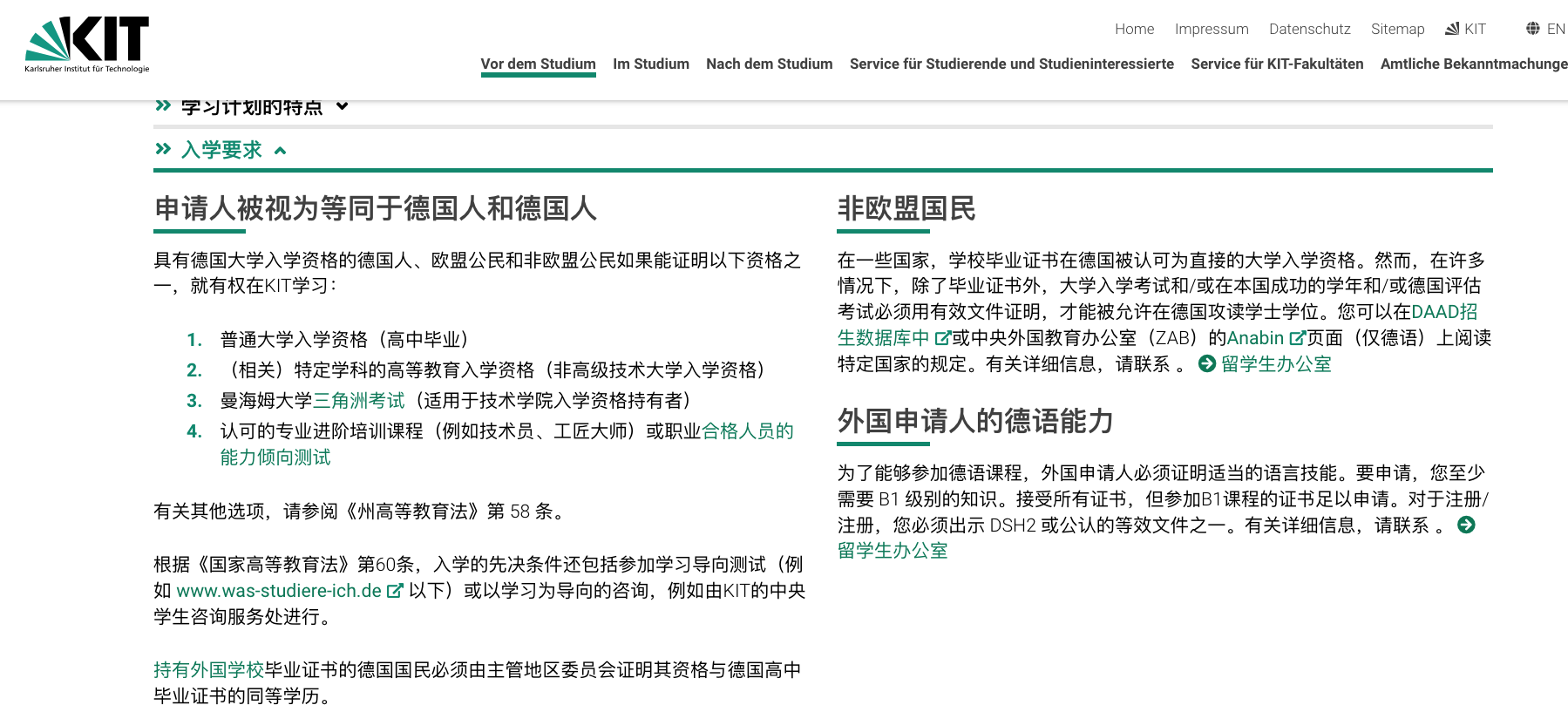Open the www.was-studiere-ich.de link
The width and height of the screenshot is (1568, 705).
(279, 591)
